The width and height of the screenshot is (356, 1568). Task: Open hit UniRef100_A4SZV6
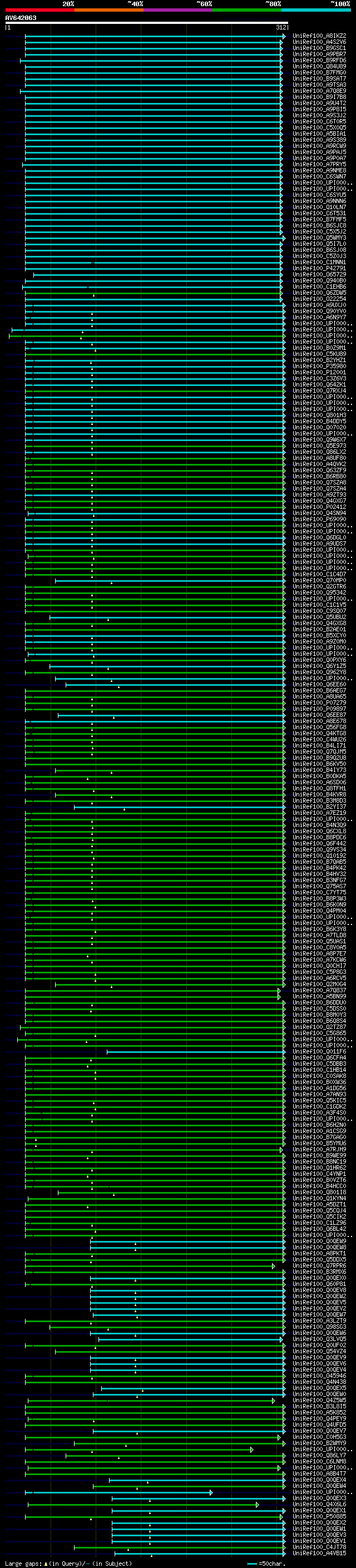[319, 42]
